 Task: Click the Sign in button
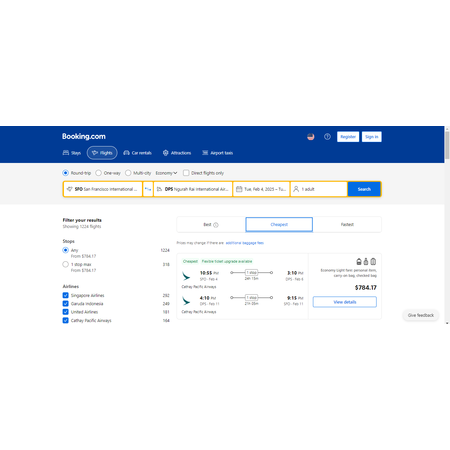tap(372, 137)
